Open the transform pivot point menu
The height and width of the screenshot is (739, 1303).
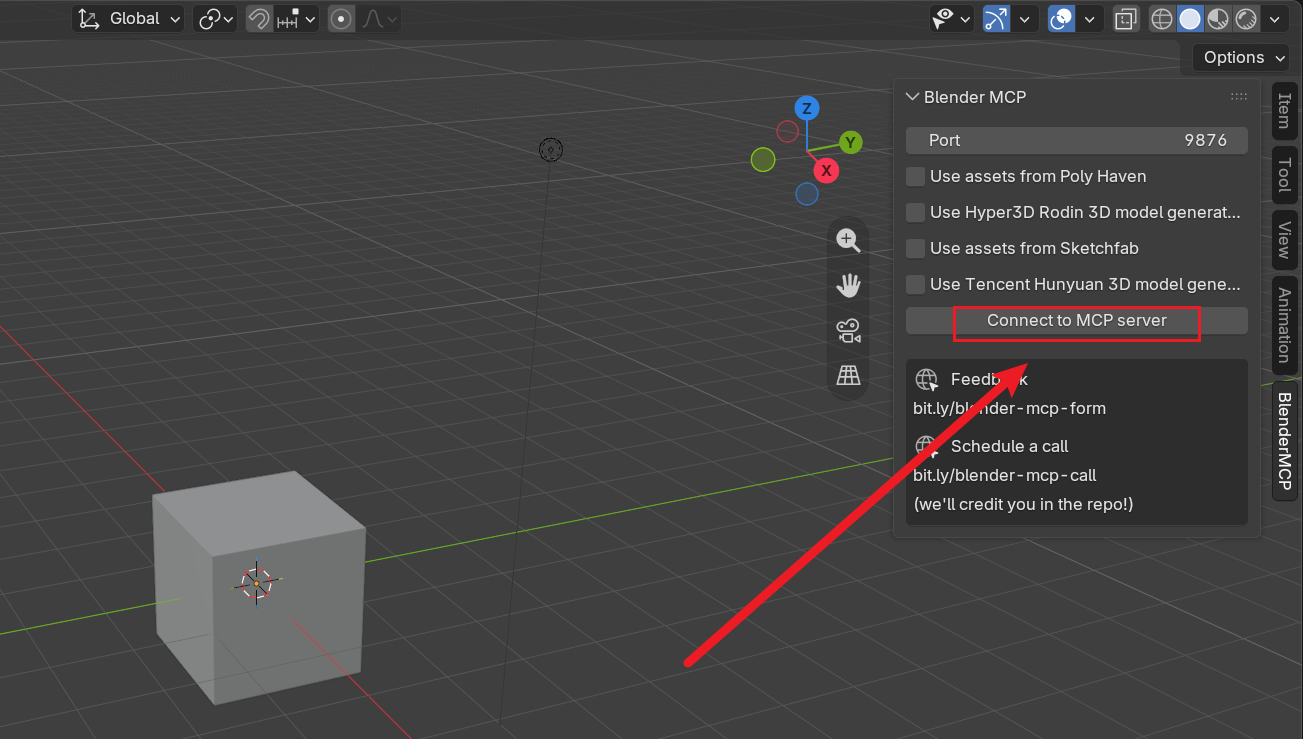[216, 18]
